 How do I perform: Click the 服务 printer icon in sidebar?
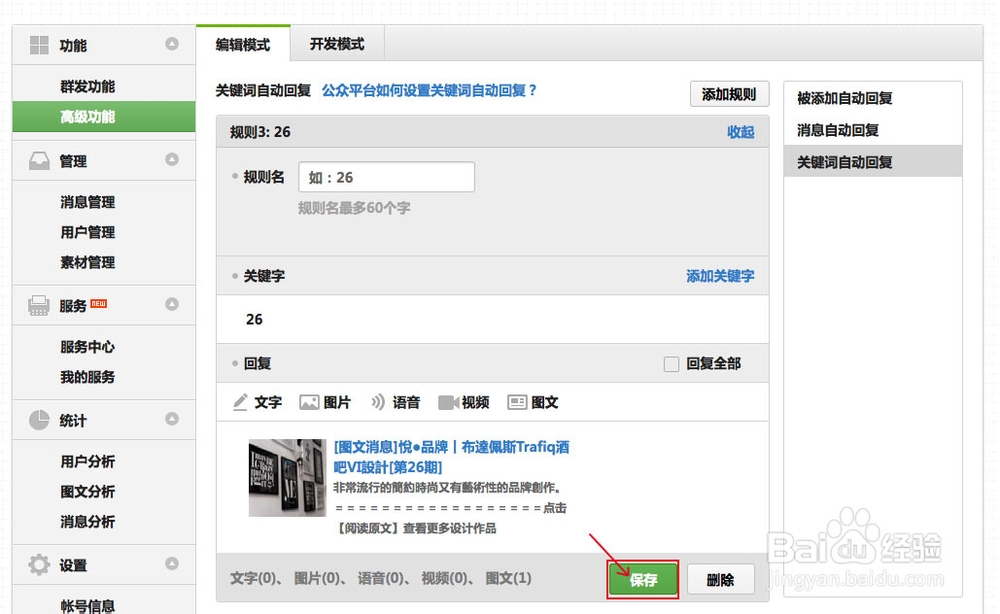(x=38, y=306)
